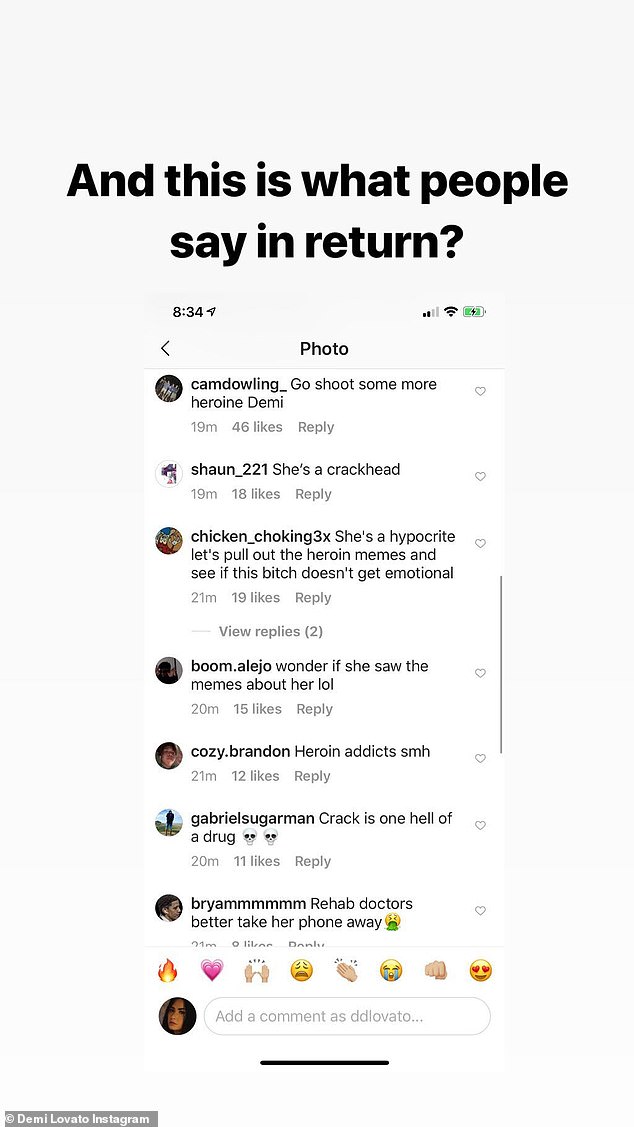This screenshot has width=634, height=1127.
Task: Like chicken_choking3x's comment with the heart
Action: click(x=480, y=543)
